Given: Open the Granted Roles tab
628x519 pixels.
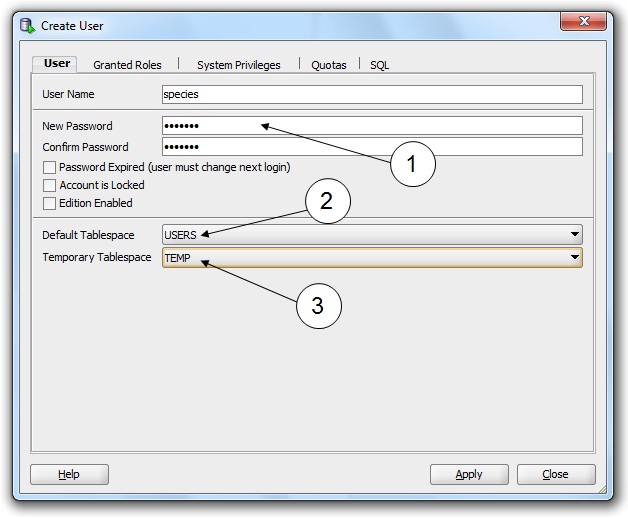Looking at the screenshot, I should (127, 65).
